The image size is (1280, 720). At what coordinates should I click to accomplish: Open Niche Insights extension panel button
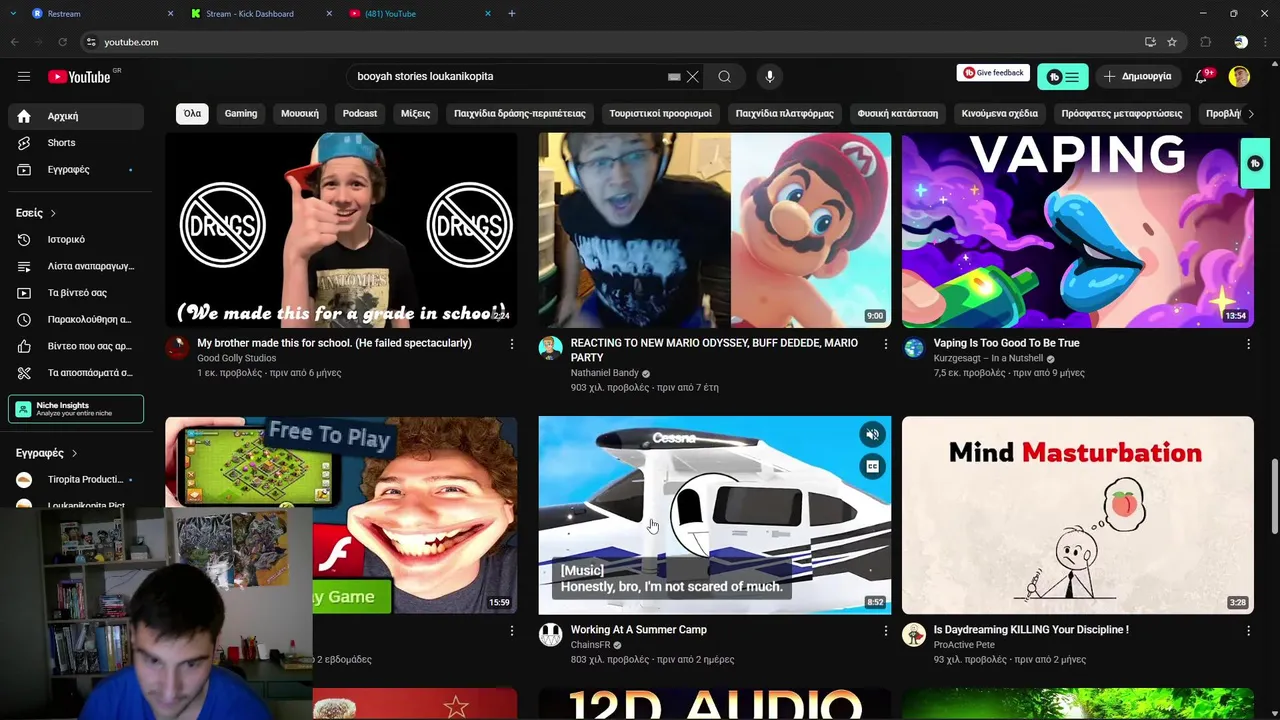point(76,409)
